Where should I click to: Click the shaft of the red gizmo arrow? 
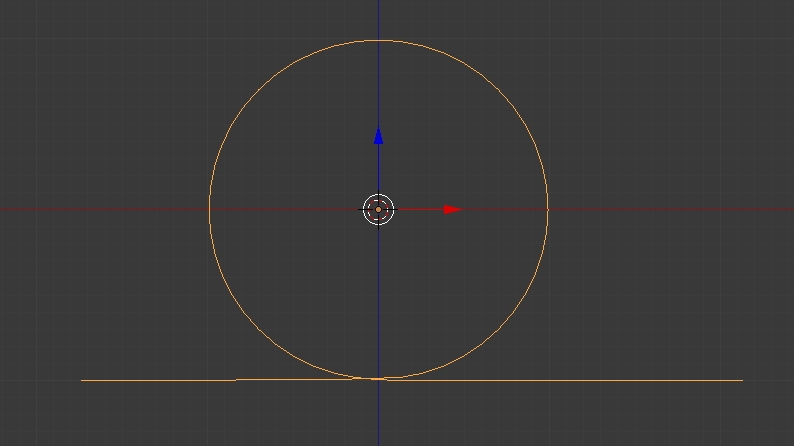click(420, 209)
